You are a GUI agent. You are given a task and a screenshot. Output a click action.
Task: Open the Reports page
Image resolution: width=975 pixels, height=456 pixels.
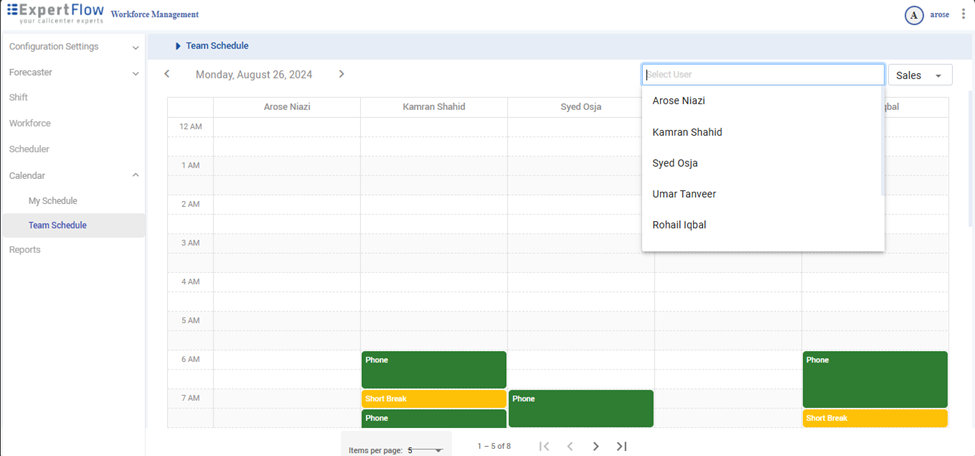25,250
